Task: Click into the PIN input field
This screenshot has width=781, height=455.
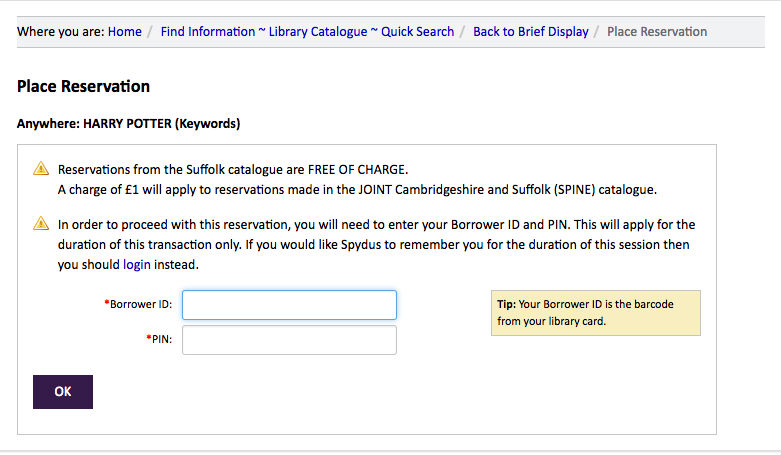Action: (289, 340)
